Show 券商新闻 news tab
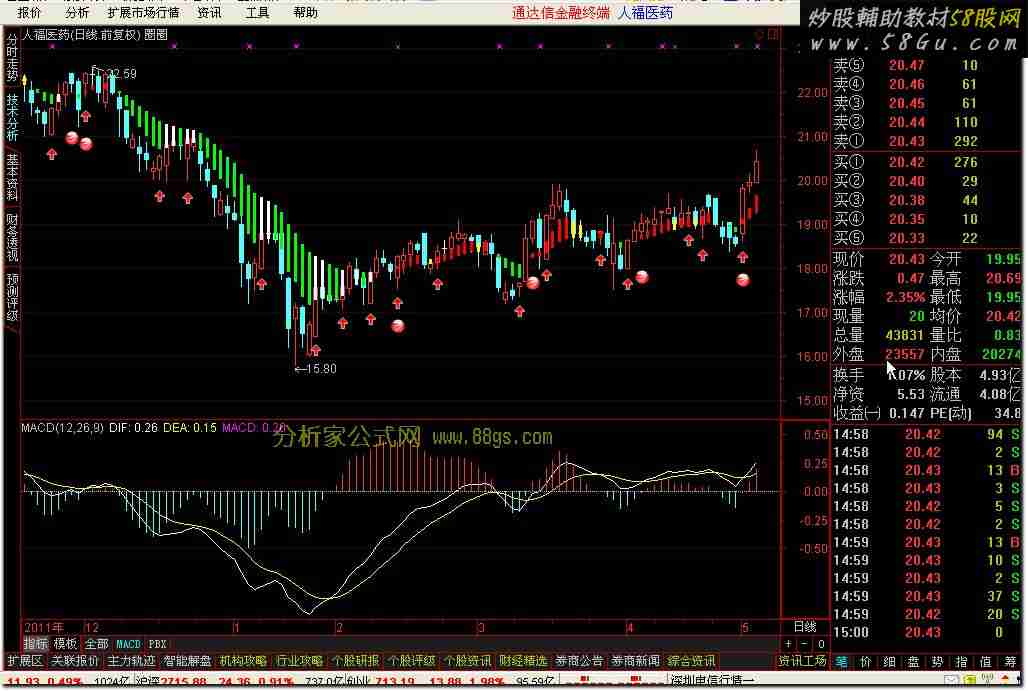 click(x=635, y=661)
